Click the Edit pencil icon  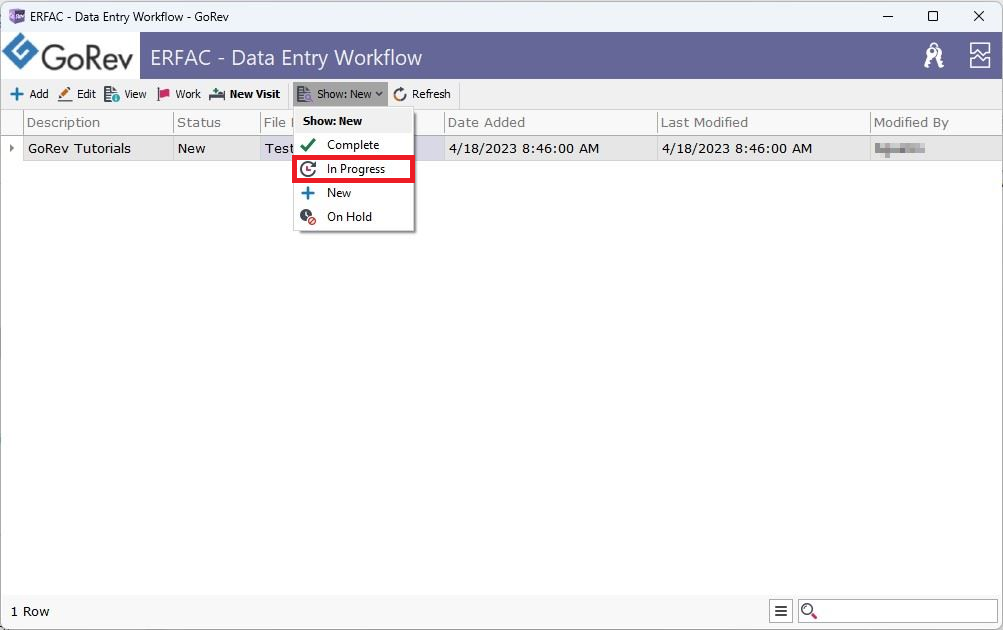click(65, 95)
